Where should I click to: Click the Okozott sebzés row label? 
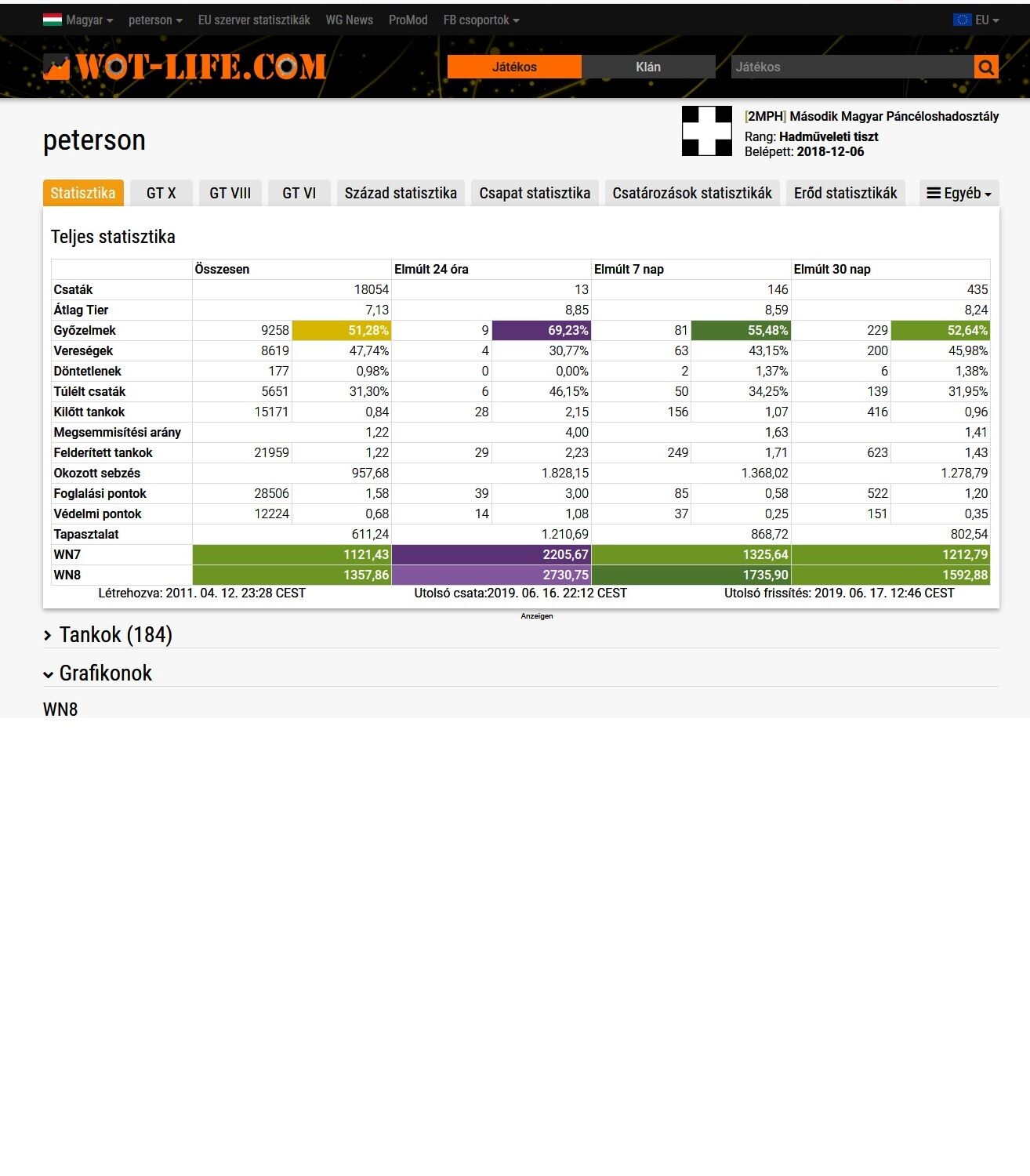click(x=97, y=473)
